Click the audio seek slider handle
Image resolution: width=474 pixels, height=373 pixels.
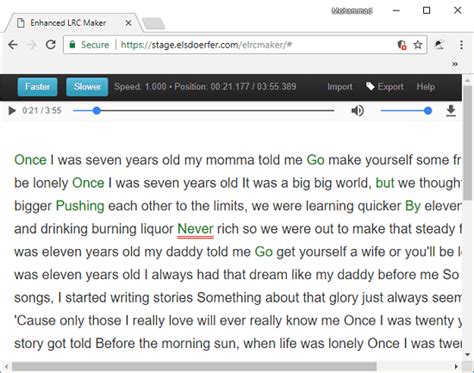(97, 111)
